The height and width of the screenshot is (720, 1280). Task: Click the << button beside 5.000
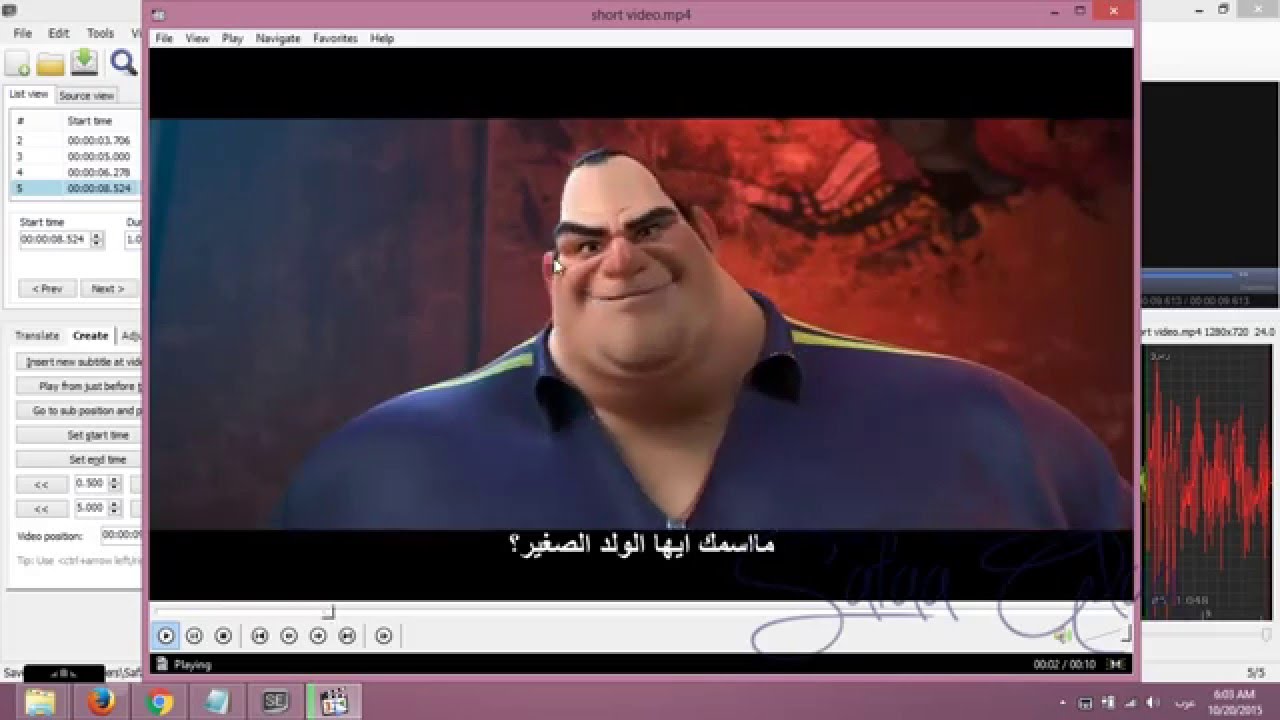coord(42,508)
